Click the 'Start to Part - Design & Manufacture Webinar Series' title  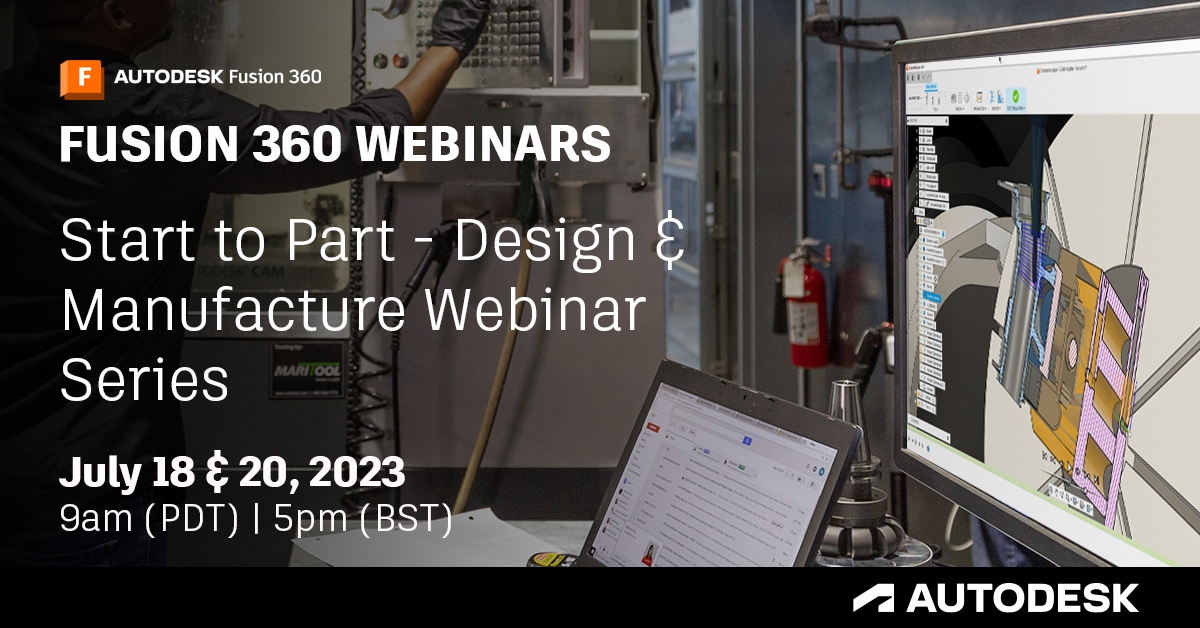(x=372, y=312)
